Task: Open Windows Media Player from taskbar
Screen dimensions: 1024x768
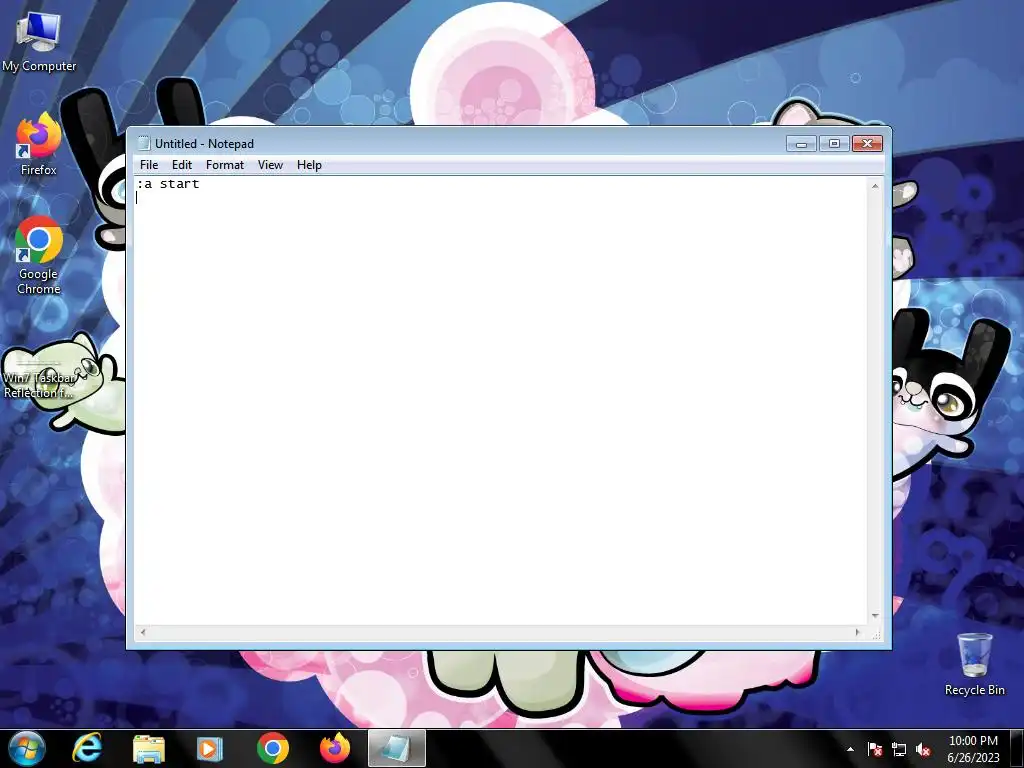Action: pyautogui.click(x=210, y=748)
